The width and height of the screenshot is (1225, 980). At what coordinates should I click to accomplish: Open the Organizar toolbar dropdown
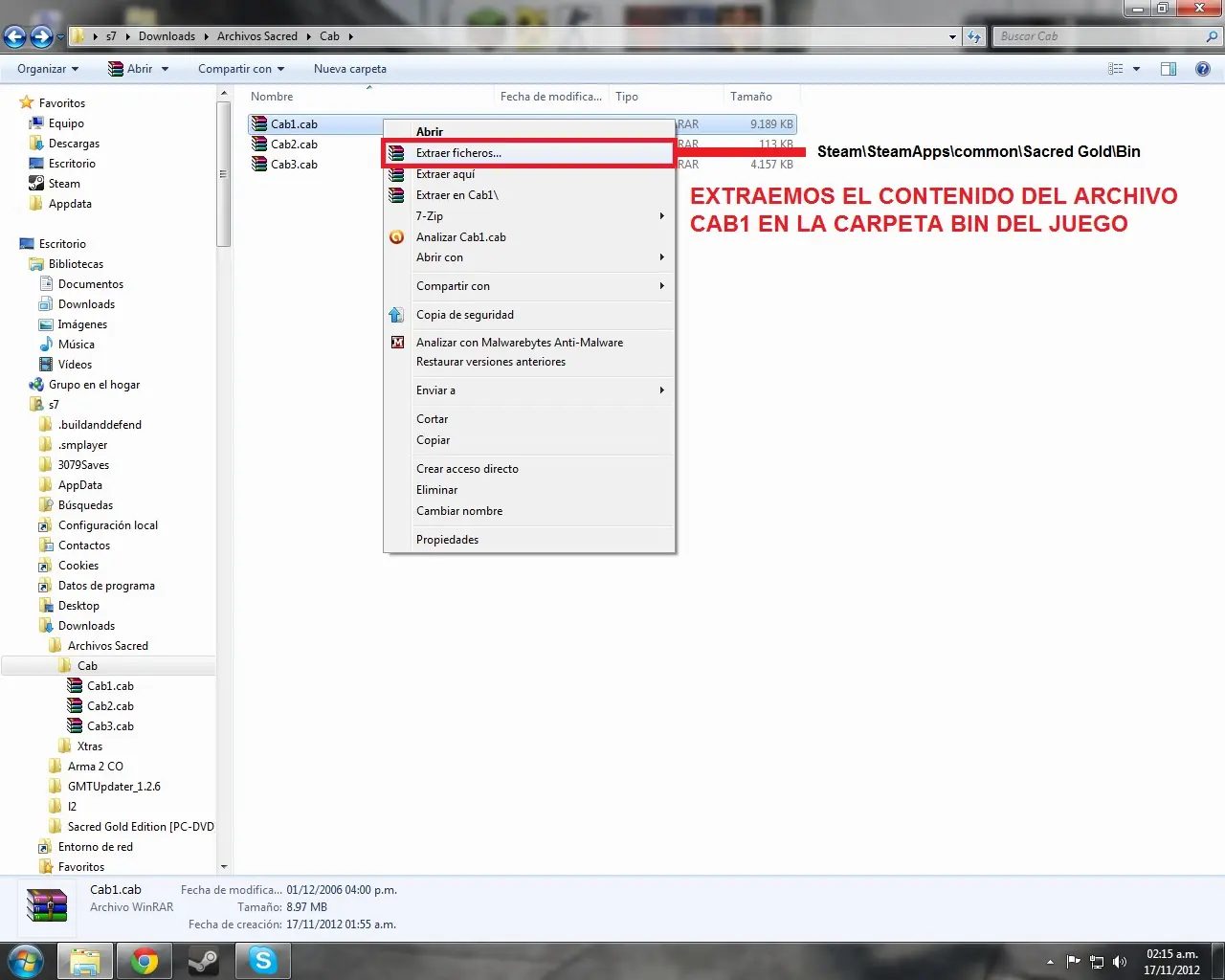pyautogui.click(x=48, y=69)
